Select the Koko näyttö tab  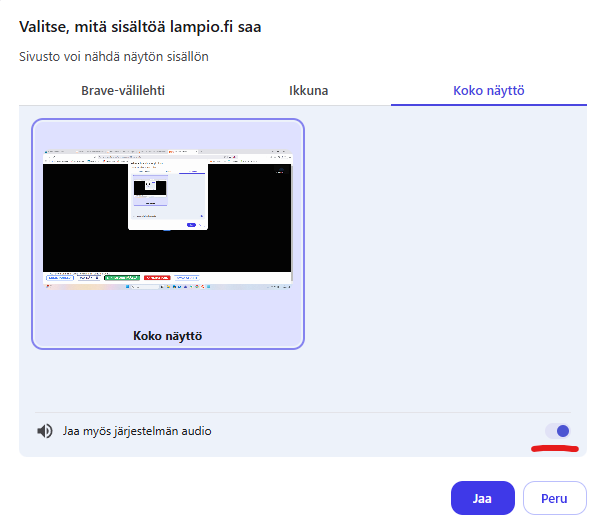[x=489, y=90]
